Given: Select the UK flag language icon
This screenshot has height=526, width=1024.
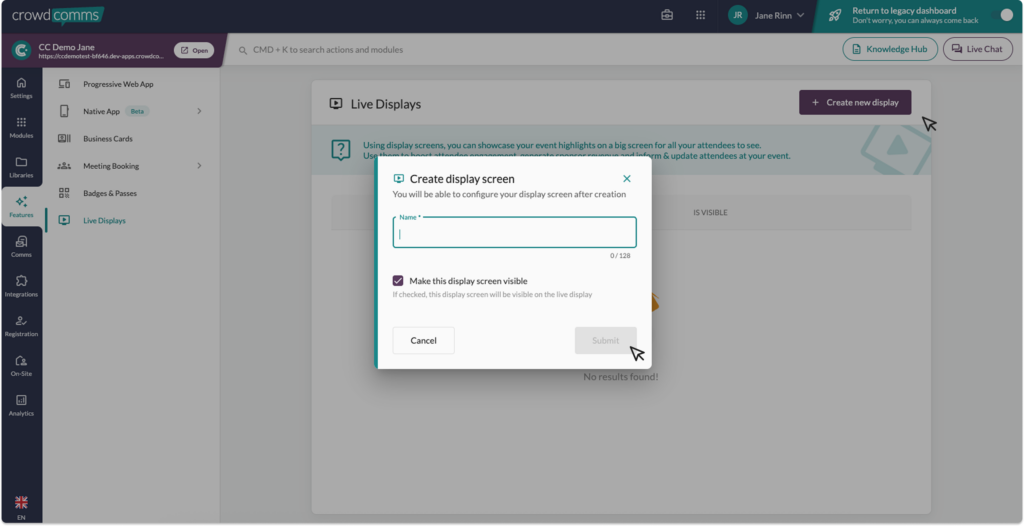Looking at the screenshot, I should point(22,502).
